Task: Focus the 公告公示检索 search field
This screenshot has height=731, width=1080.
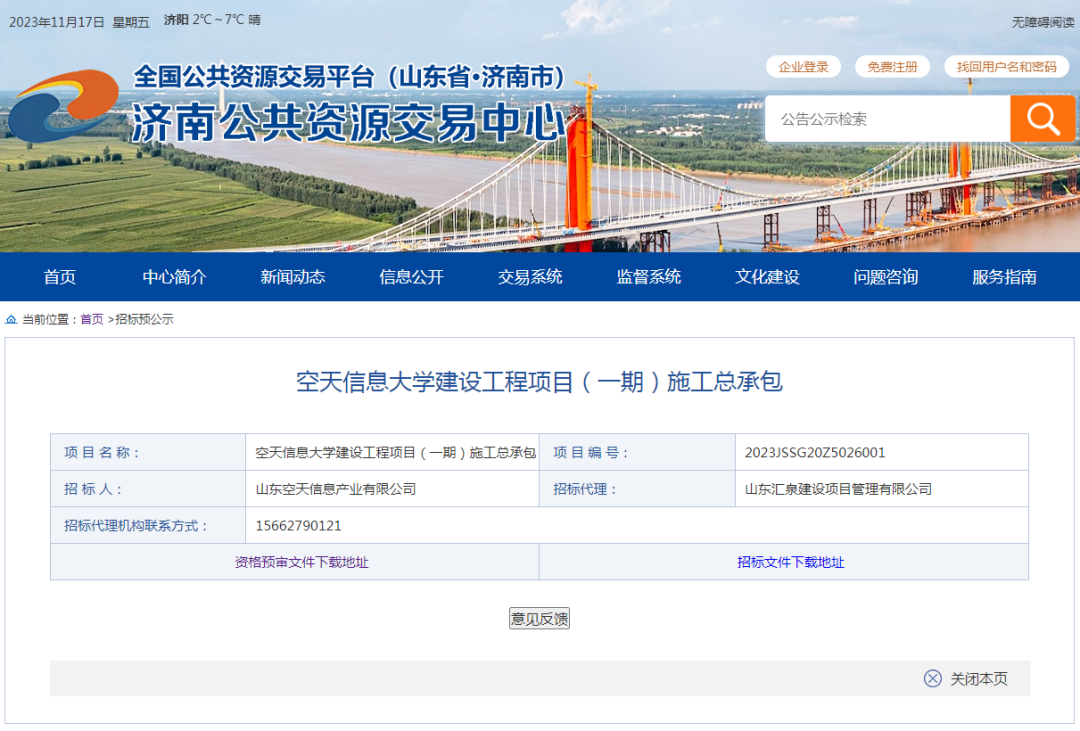Action: (x=887, y=119)
